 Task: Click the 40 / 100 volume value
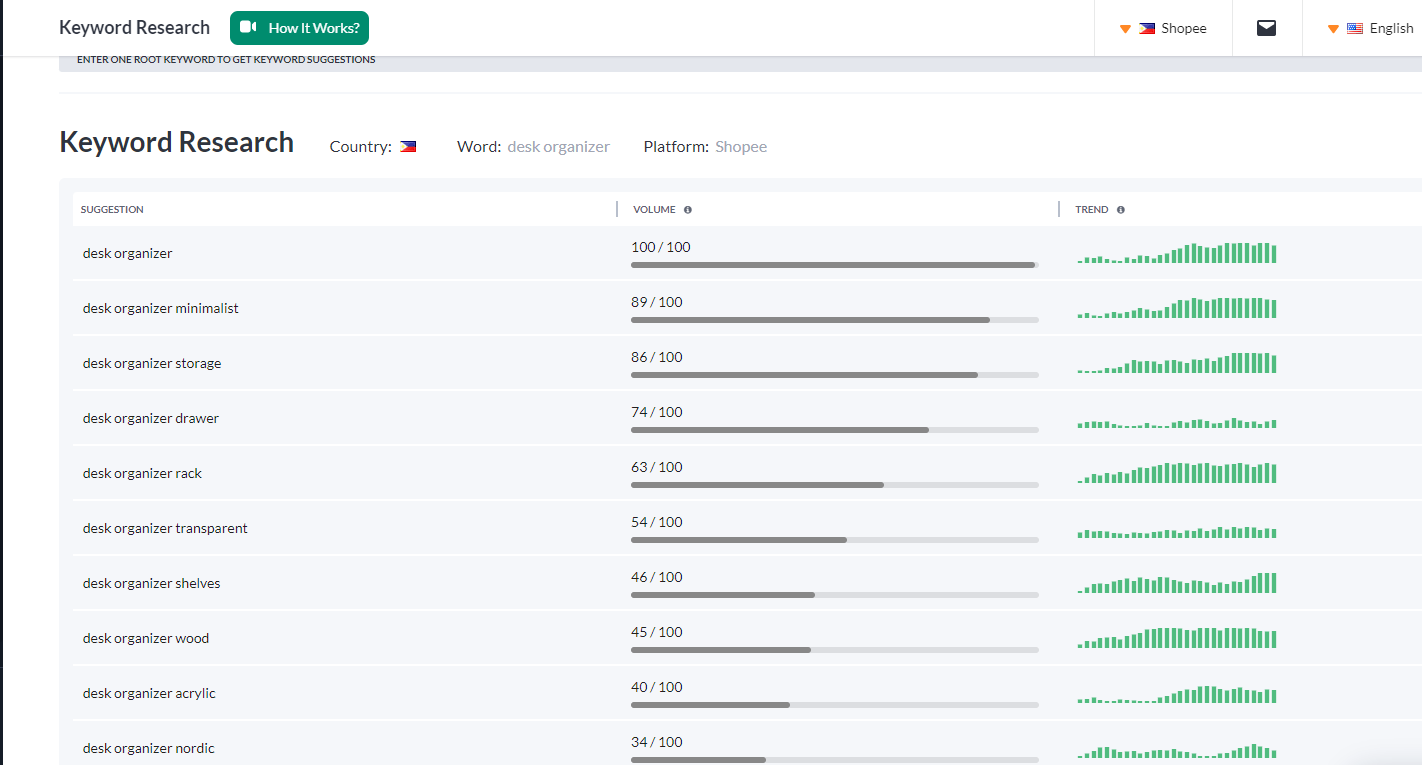[657, 687]
